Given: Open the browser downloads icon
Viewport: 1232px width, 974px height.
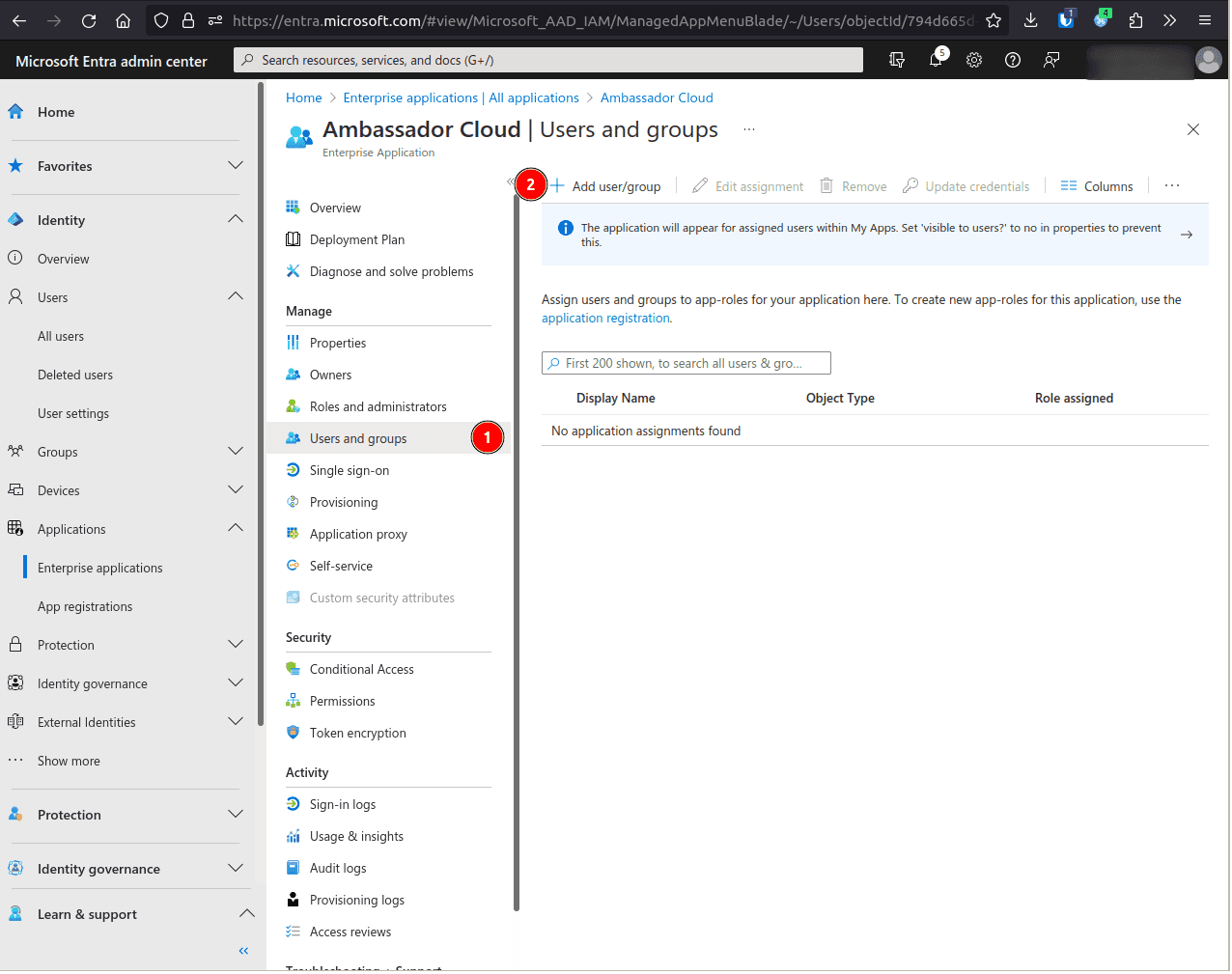Looking at the screenshot, I should coord(1031,20).
